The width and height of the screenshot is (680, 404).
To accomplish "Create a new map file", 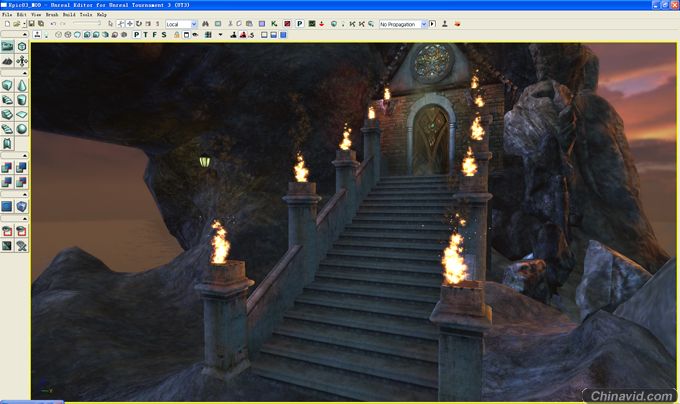I will point(7,24).
